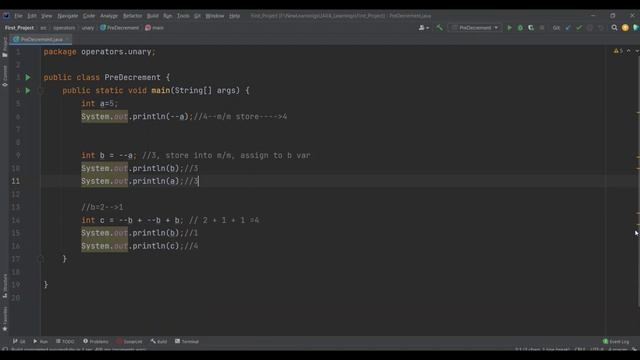Place cursor on line 5 'int a=5;'
This screenshot has height=360, width=640.
[99, 104]
